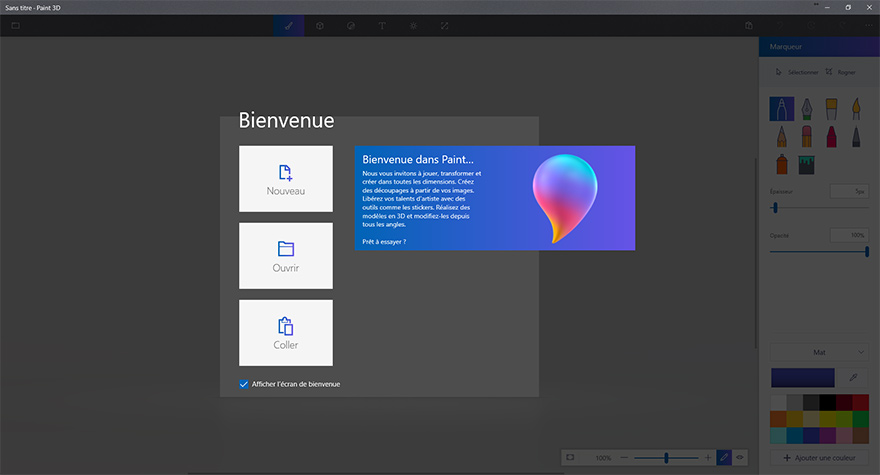Screen dimensions: 880x475
Task: Open the Stickers tab
Action: pyautogui.click(x=351, y=26)
